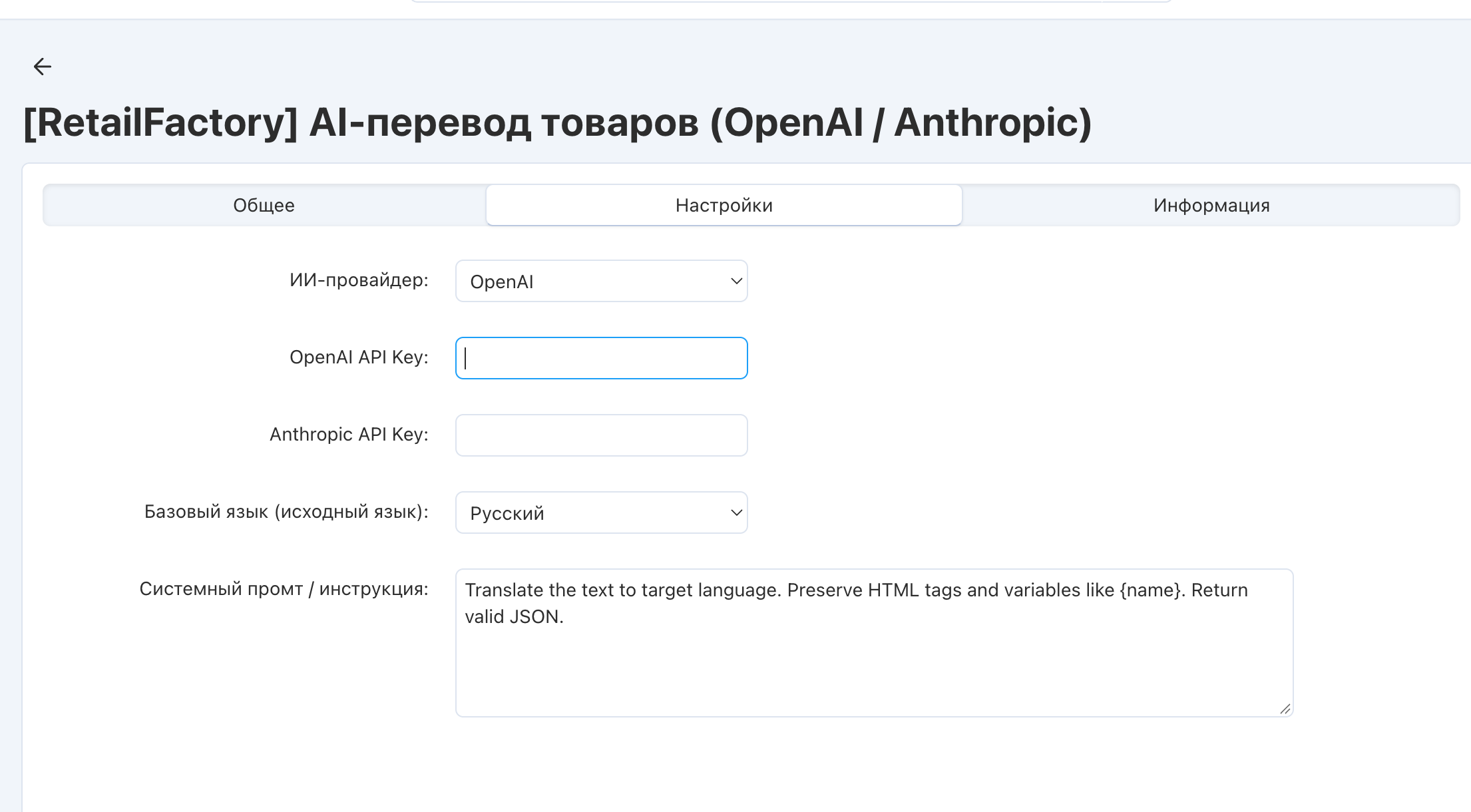Click the Базовый язык (исходный язык) label
The width and height of the screenshot is (1471, 812).
coord(286,512)
